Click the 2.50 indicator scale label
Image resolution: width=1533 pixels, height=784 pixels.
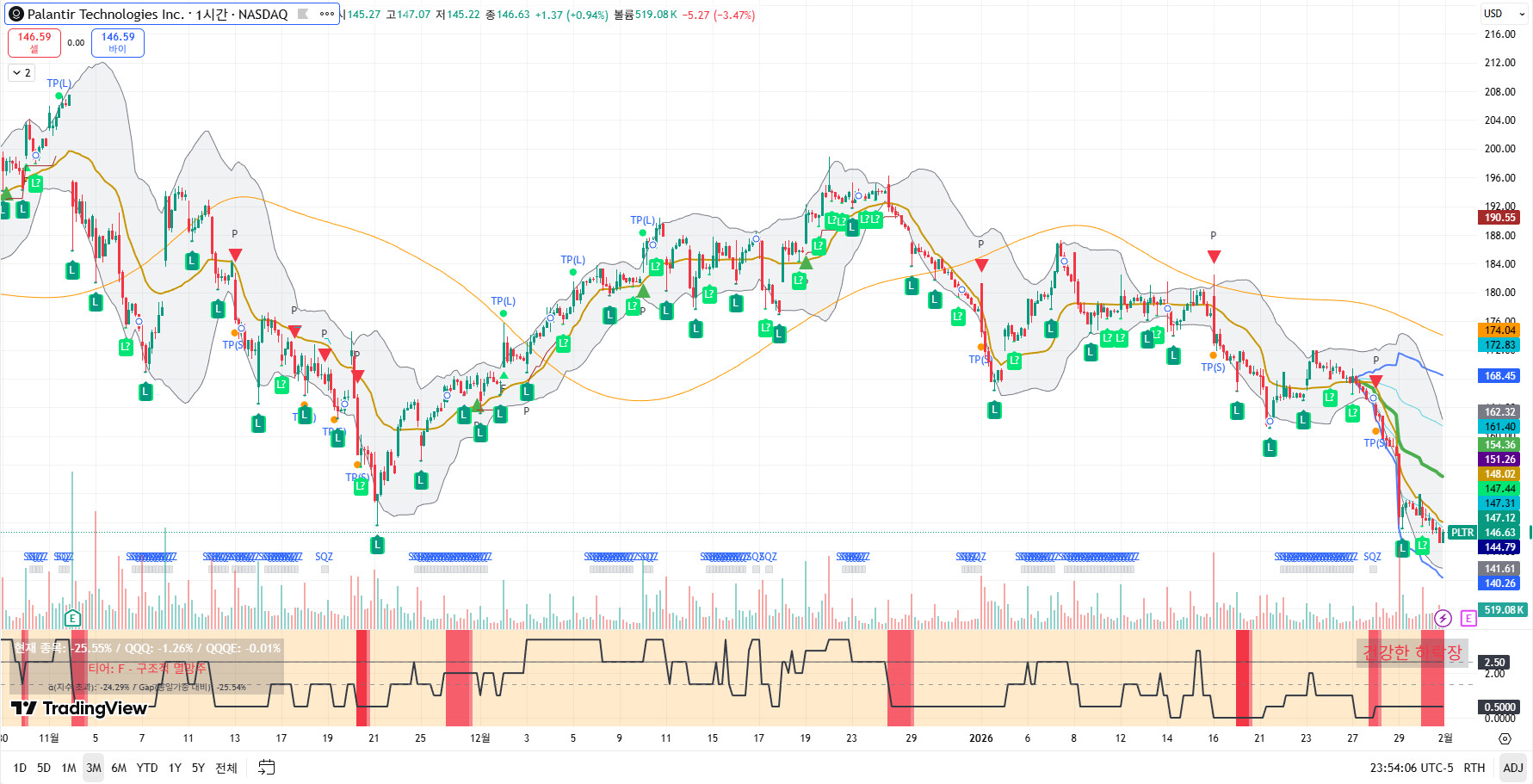tap(1495, 663)
